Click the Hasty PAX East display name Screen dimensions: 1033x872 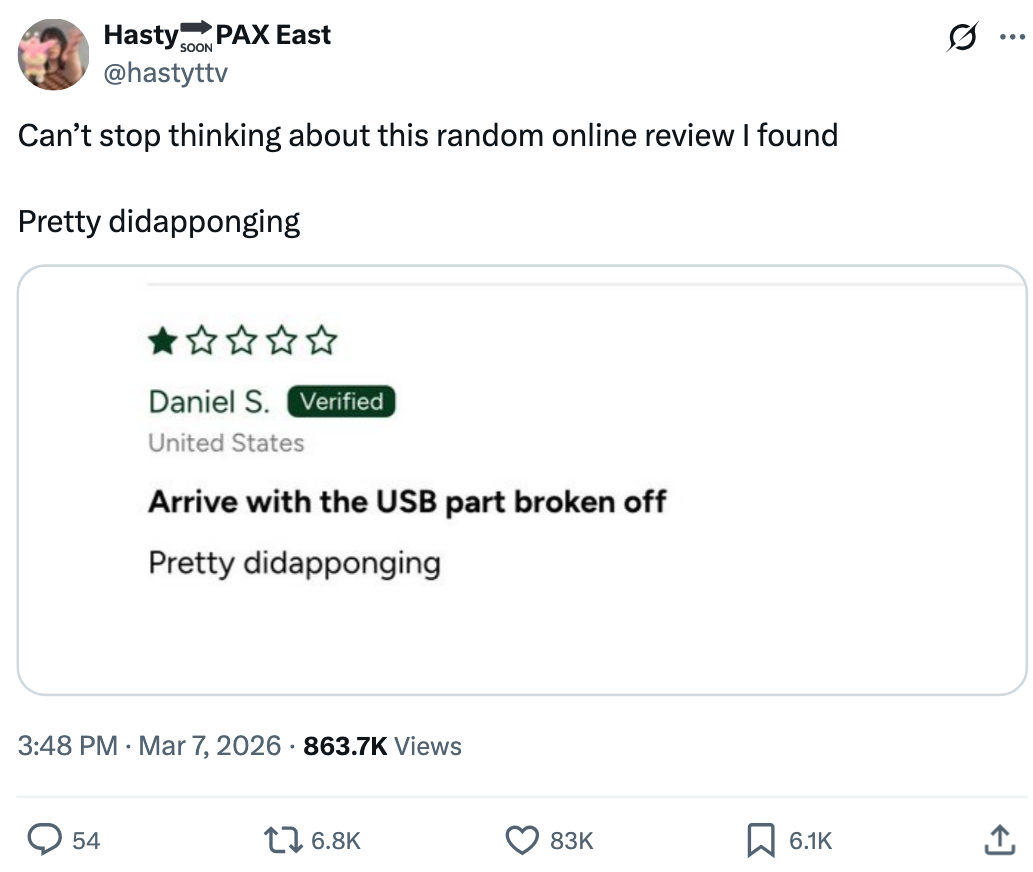pos(217,35)
